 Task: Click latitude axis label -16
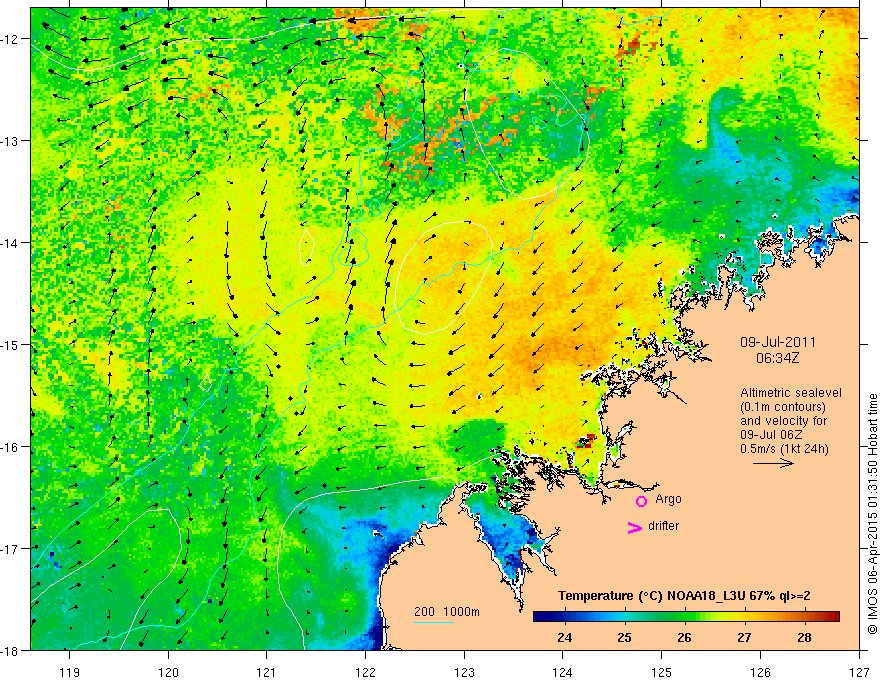tap(11, 447)
